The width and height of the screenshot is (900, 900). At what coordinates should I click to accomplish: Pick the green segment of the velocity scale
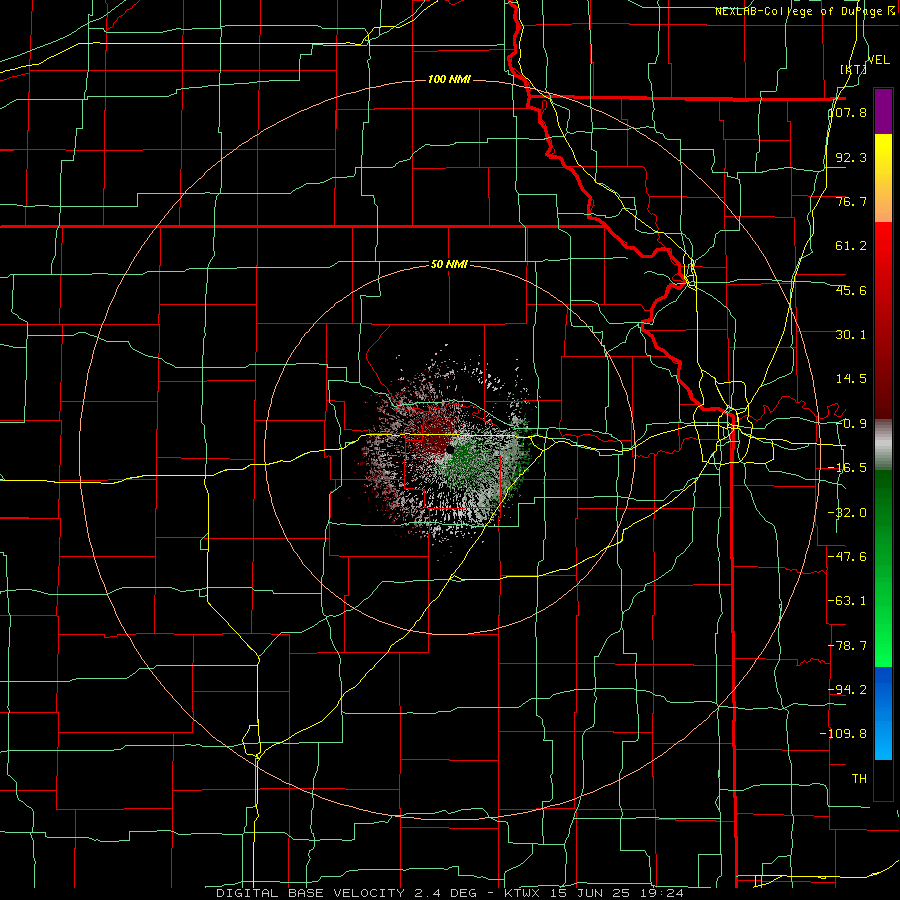click(883, 568)
